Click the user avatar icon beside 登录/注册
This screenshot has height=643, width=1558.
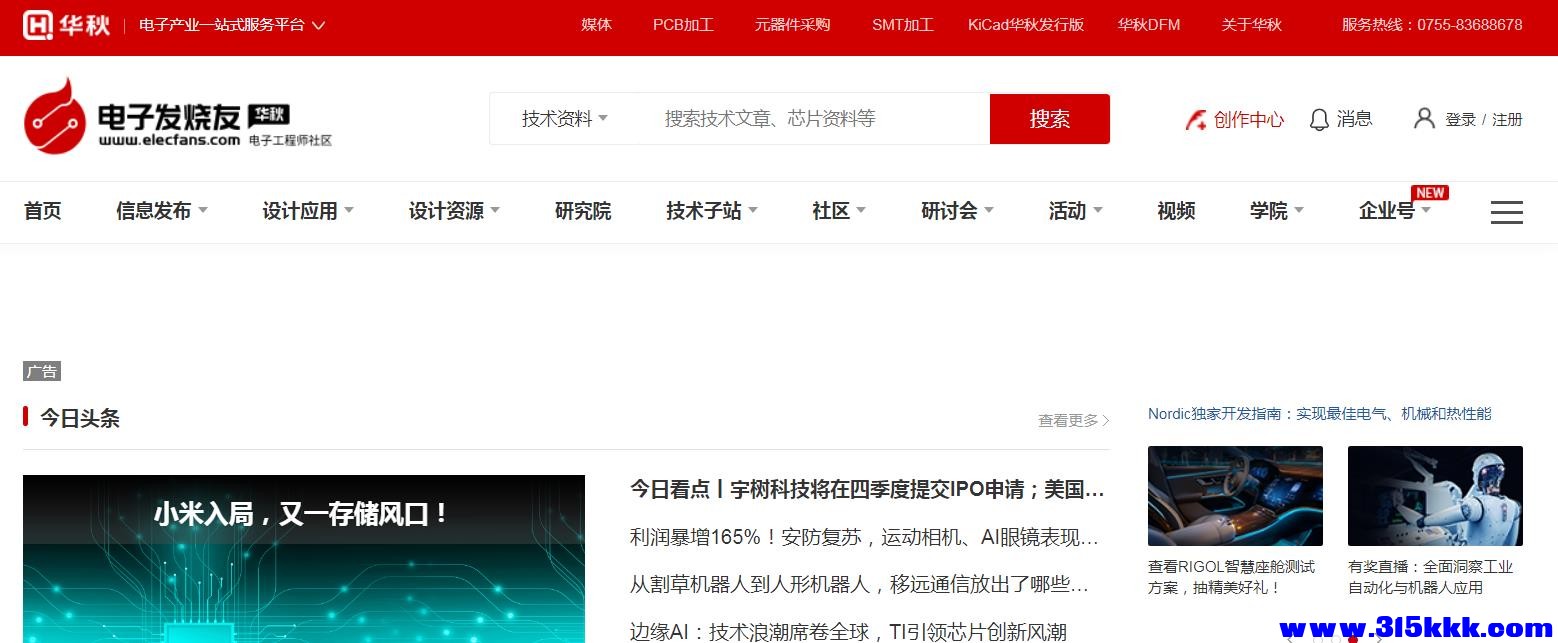click(1424, 118)
